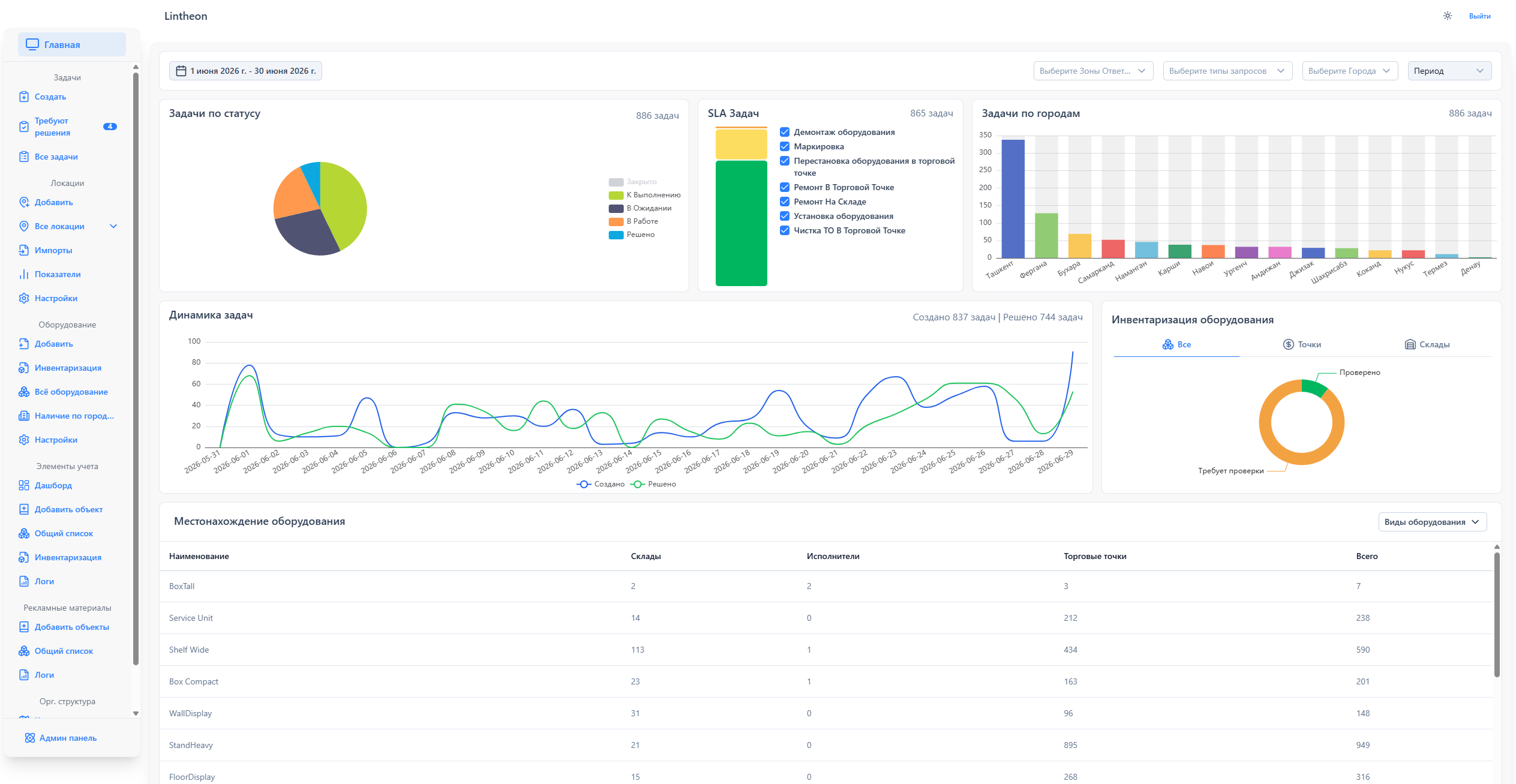Uncheck Ремонт На Складе checkbox
The image size is (1516, 784).
tap(784, 202)
